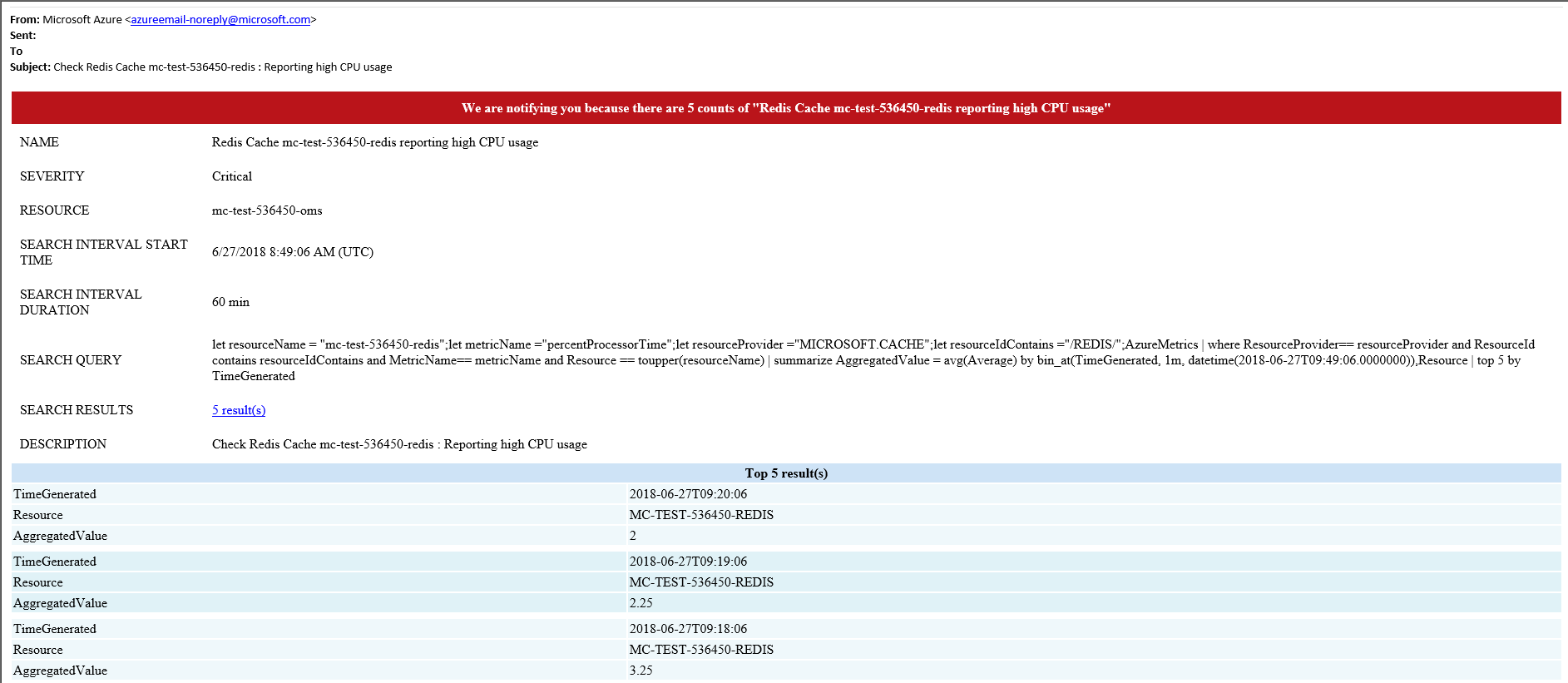
Task: Click the AggregatedValue cell showing 2.25
Action: point(641,603)
